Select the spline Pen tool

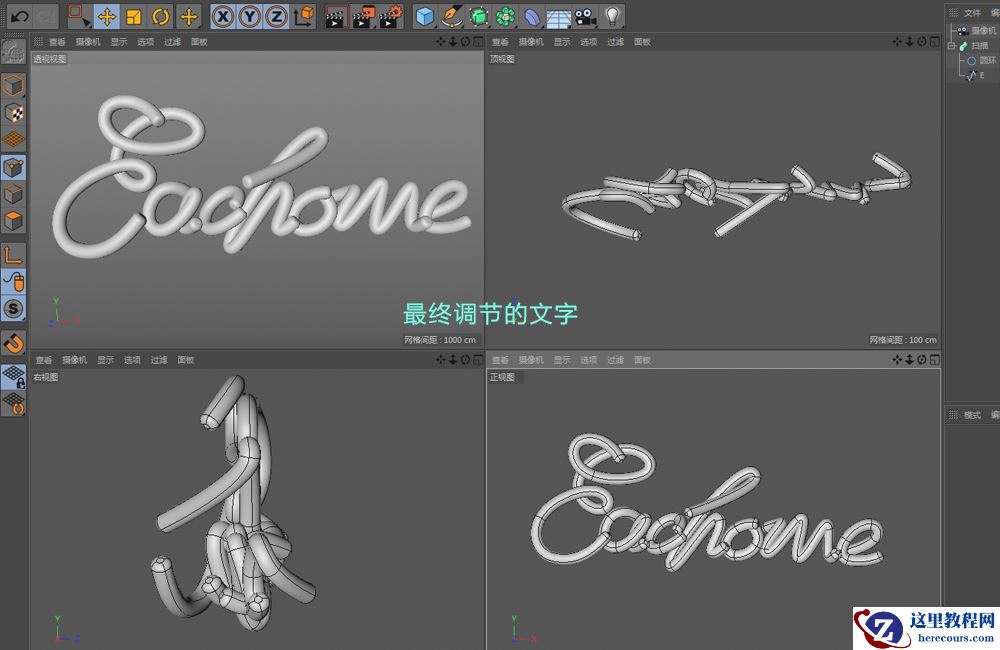click(x=454, y=15)
